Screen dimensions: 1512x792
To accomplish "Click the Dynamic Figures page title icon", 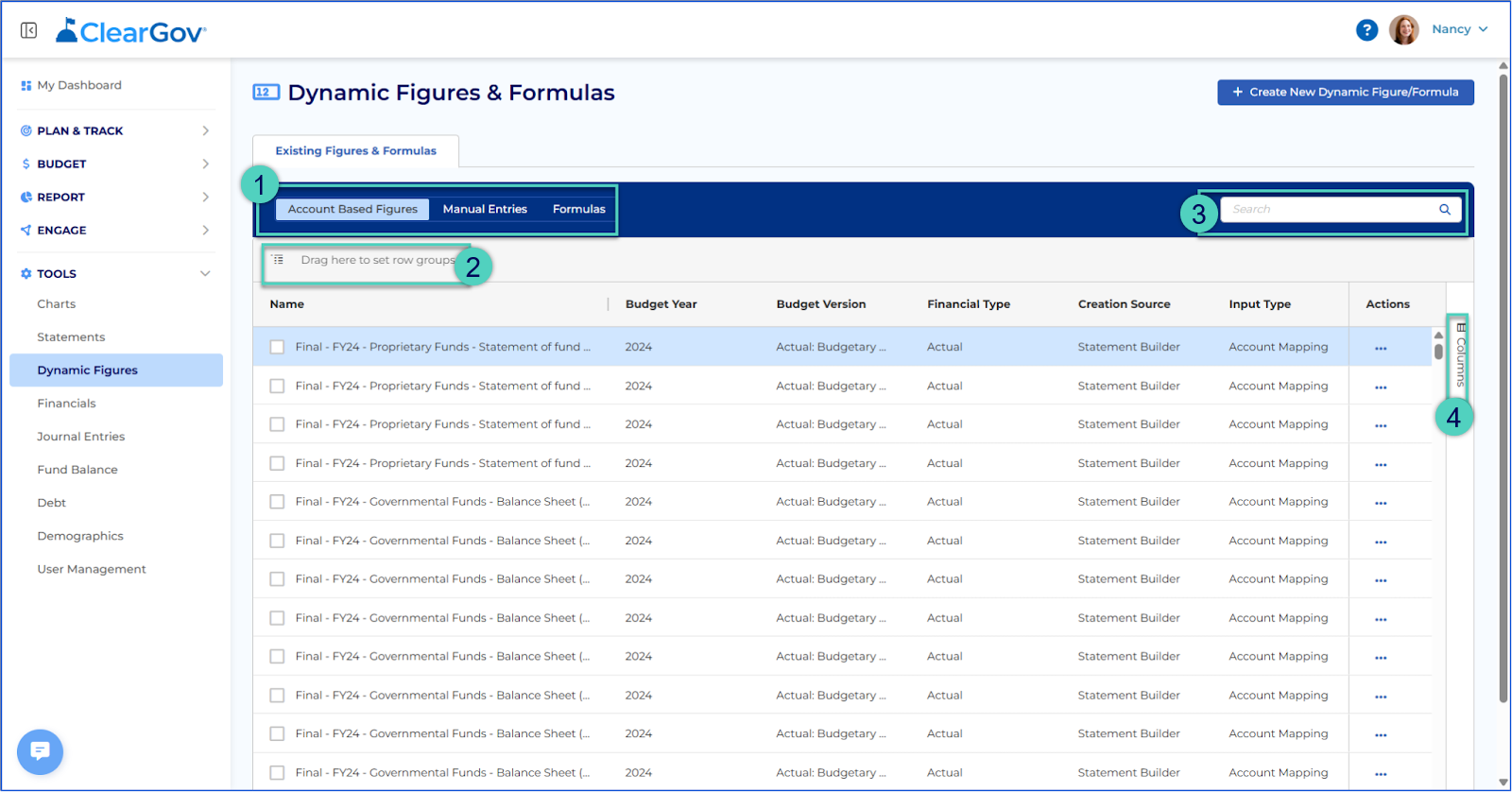I will [x=266, y=93].
